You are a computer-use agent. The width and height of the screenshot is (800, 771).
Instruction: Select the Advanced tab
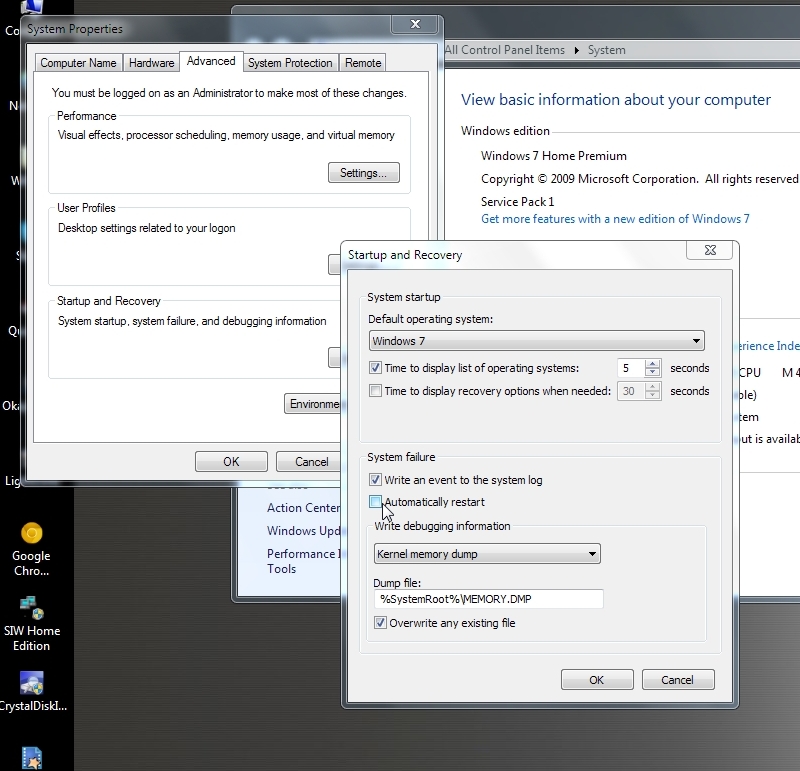tap(211, 61)
